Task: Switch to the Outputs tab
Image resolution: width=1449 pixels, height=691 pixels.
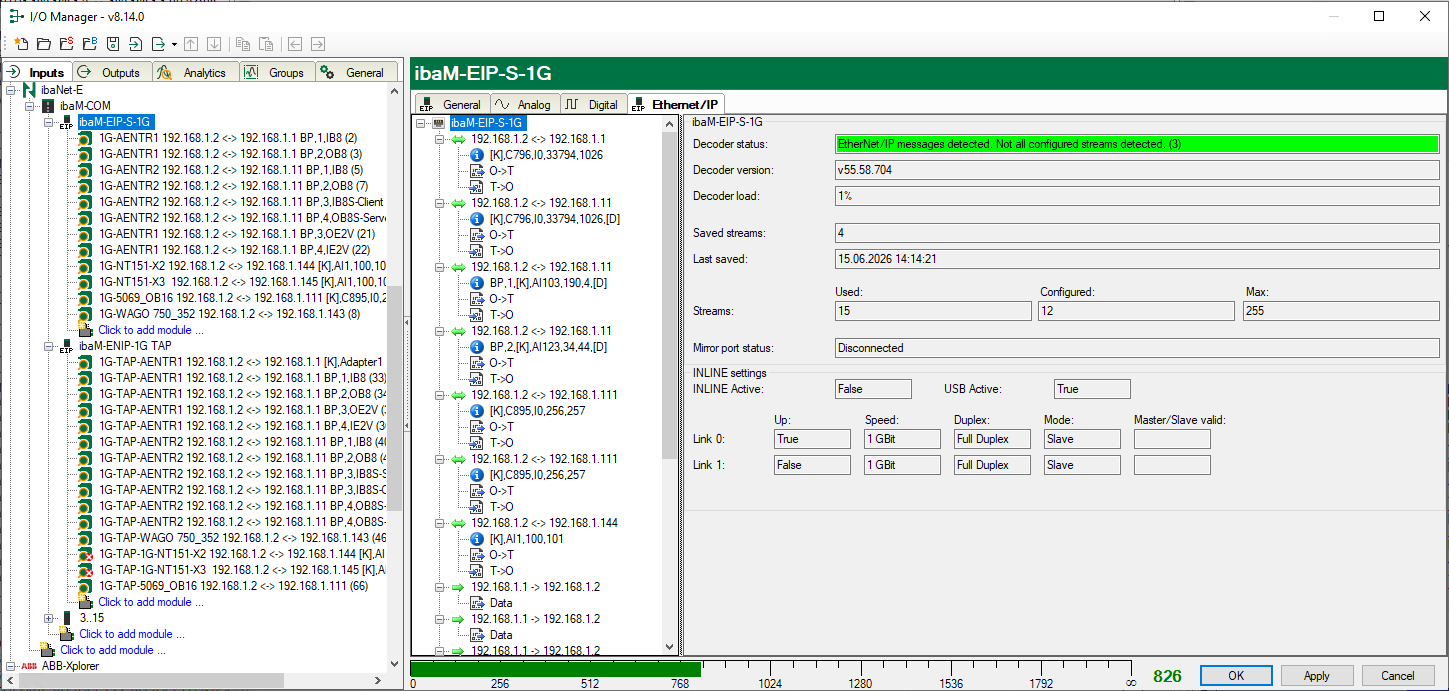Action: point(112,72)
